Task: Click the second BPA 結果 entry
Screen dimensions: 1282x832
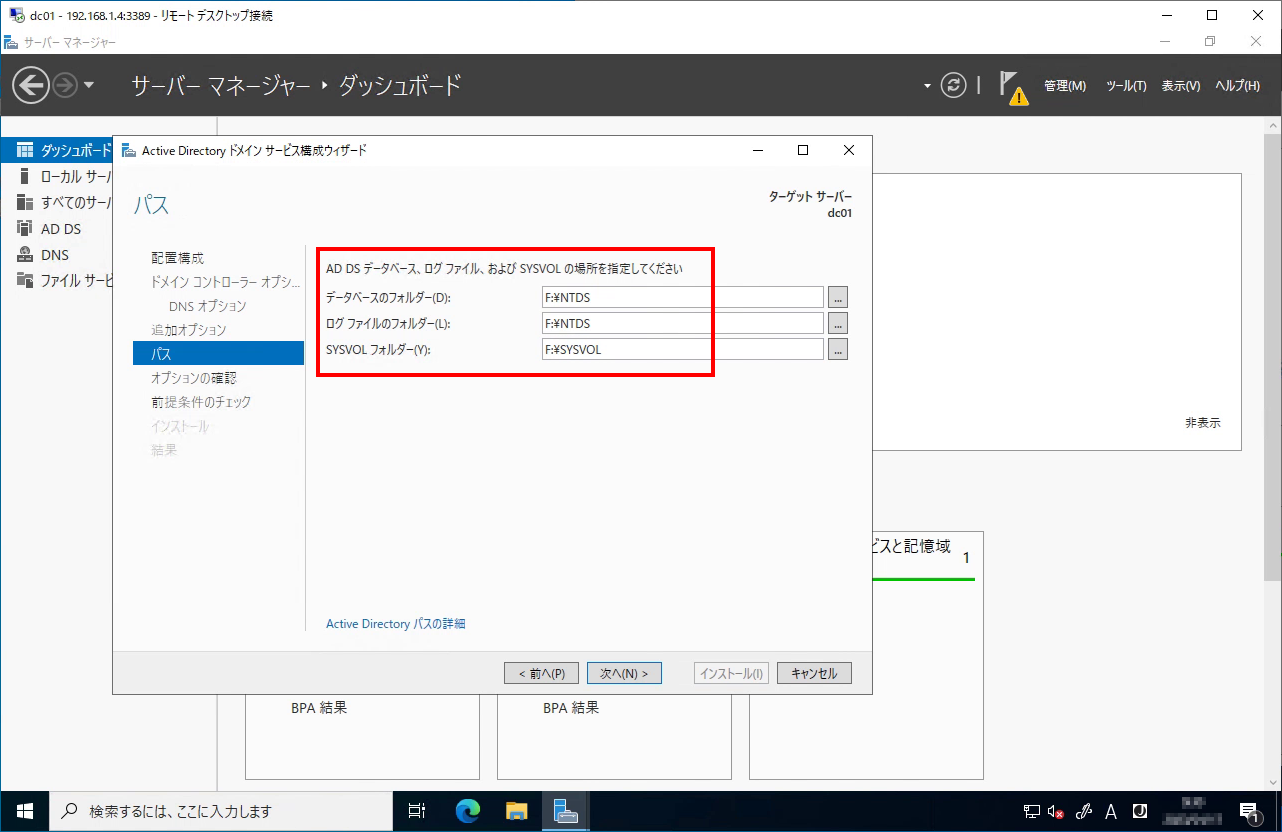Action: tap(571, 708)
